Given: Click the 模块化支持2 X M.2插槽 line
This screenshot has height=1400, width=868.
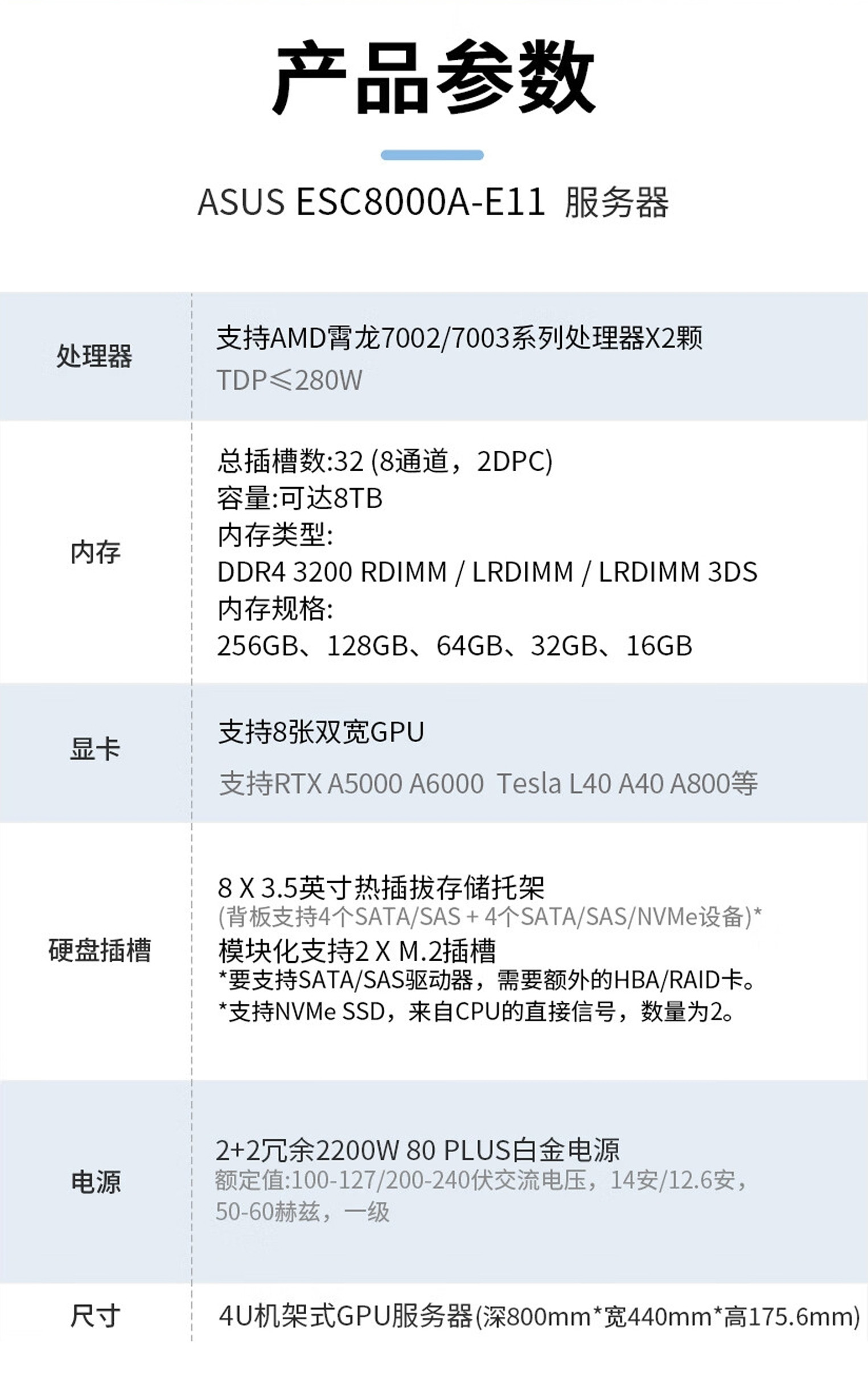Looking at the screenshot, I should 356,951.
